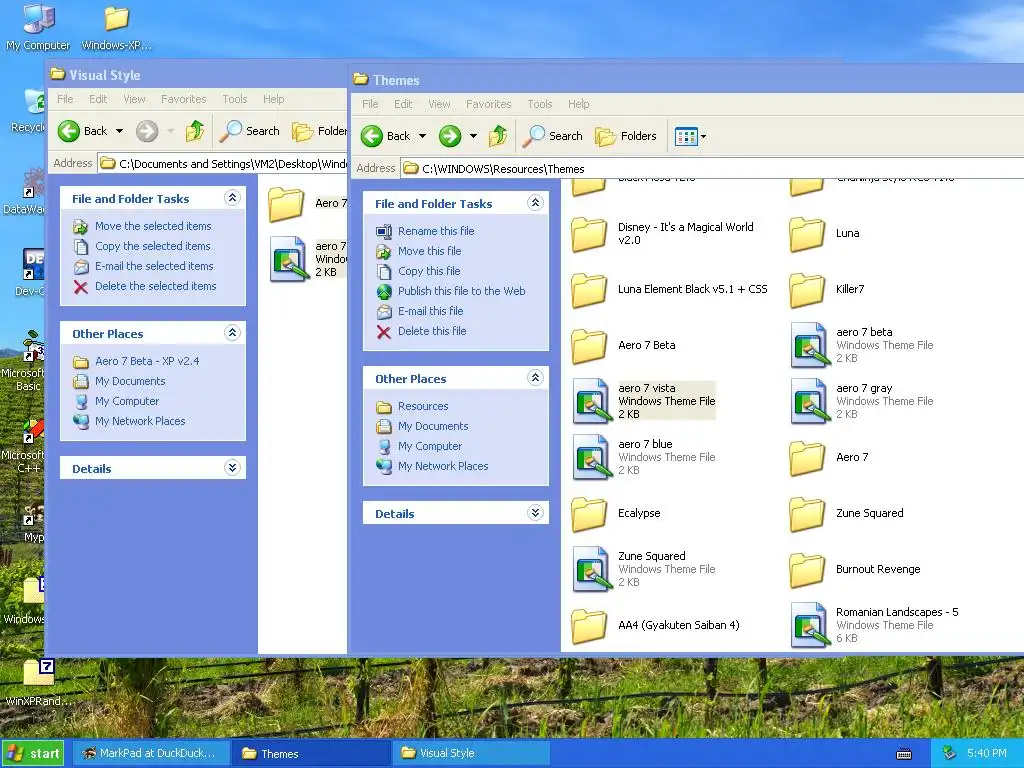
Task: Click Up folder icon in Visual Style window
Action: click(x=195, y=131)
